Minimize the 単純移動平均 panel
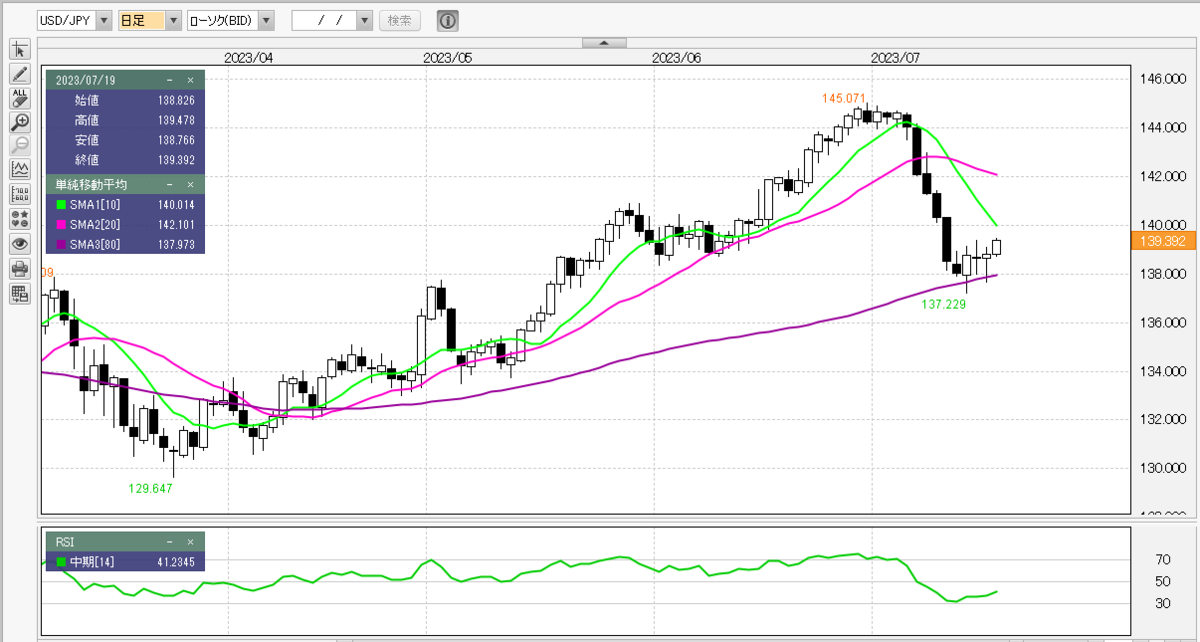The width and height of the screenshot is (1200, 642). (170, 185)
